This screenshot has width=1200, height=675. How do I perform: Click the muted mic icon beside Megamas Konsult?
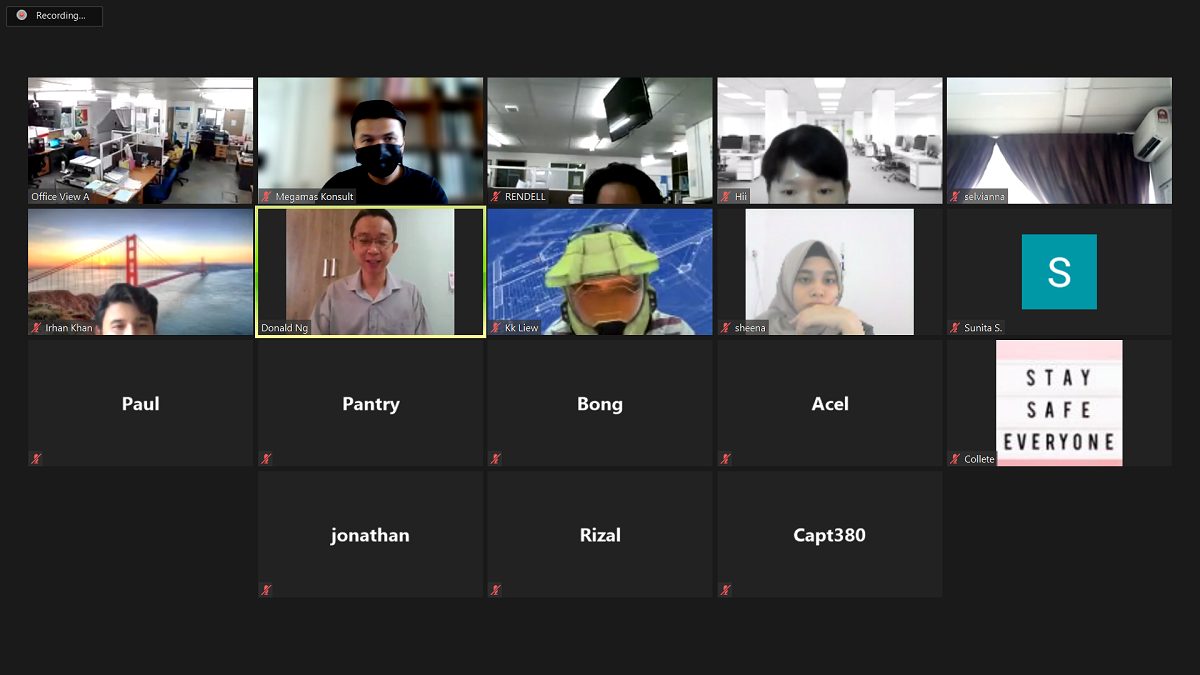(x=267, y=197)
